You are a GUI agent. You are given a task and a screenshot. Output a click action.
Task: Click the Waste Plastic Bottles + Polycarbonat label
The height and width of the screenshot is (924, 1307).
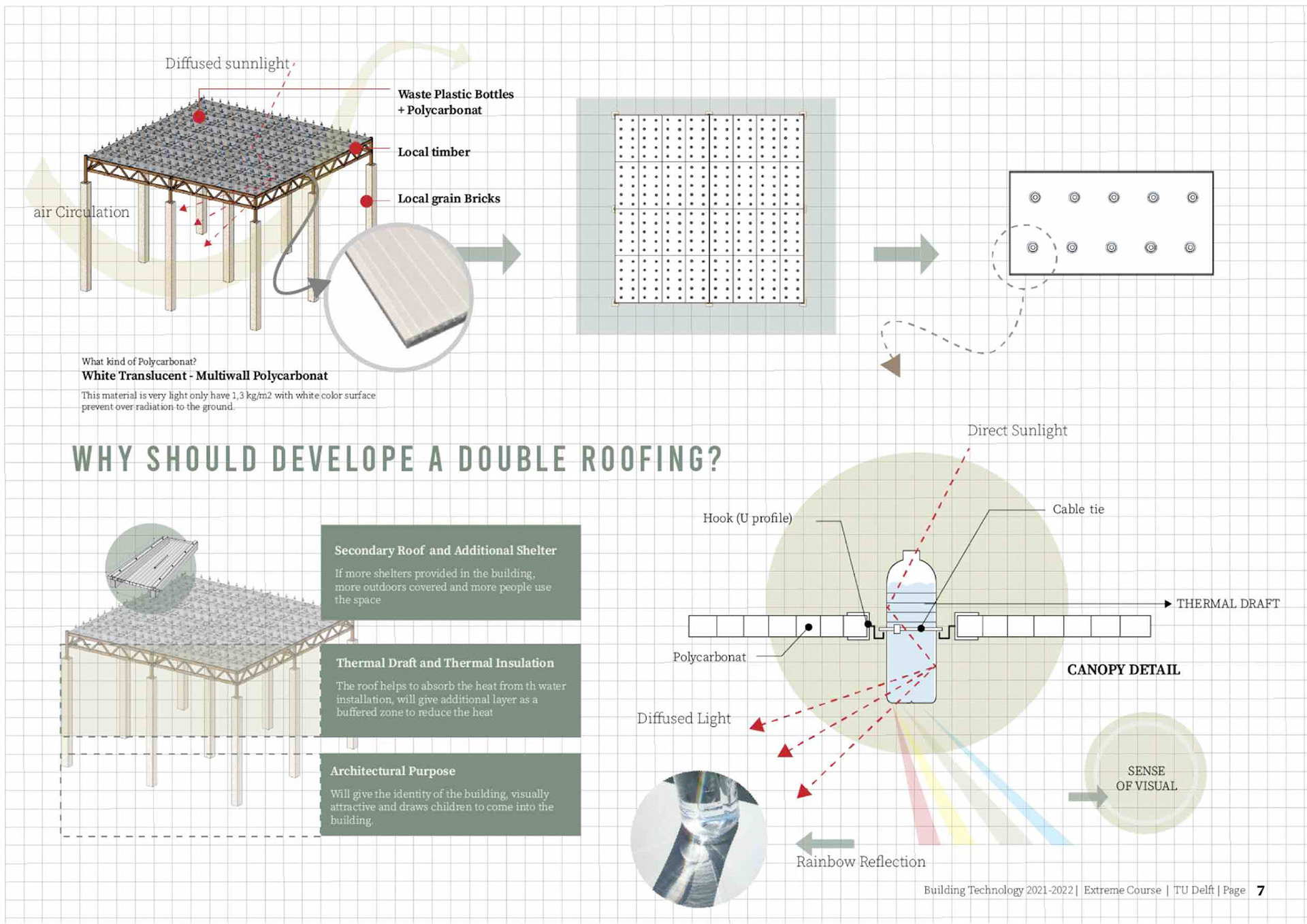(455, 102)
